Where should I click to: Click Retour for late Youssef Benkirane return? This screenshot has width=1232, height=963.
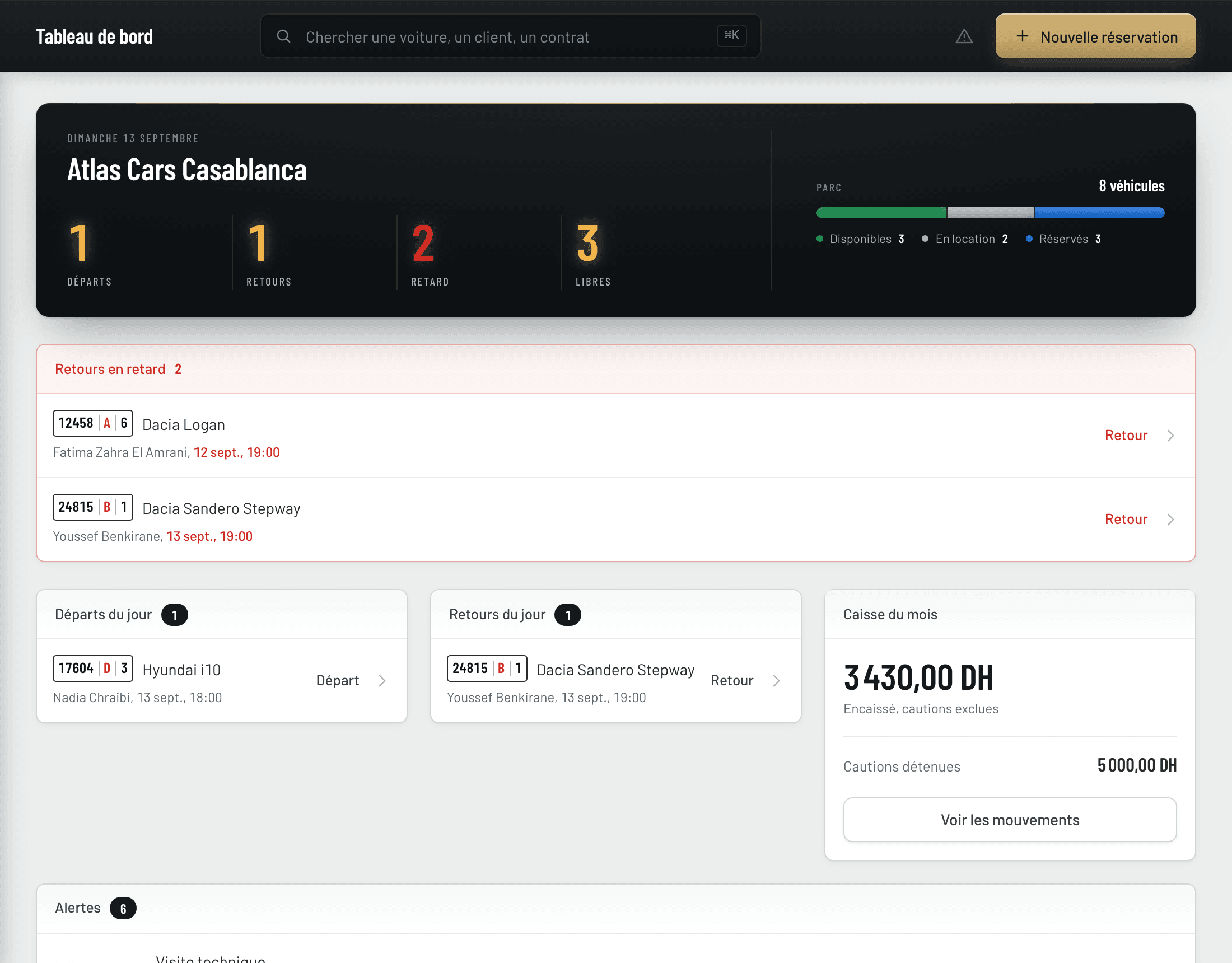click(1126, 520)
